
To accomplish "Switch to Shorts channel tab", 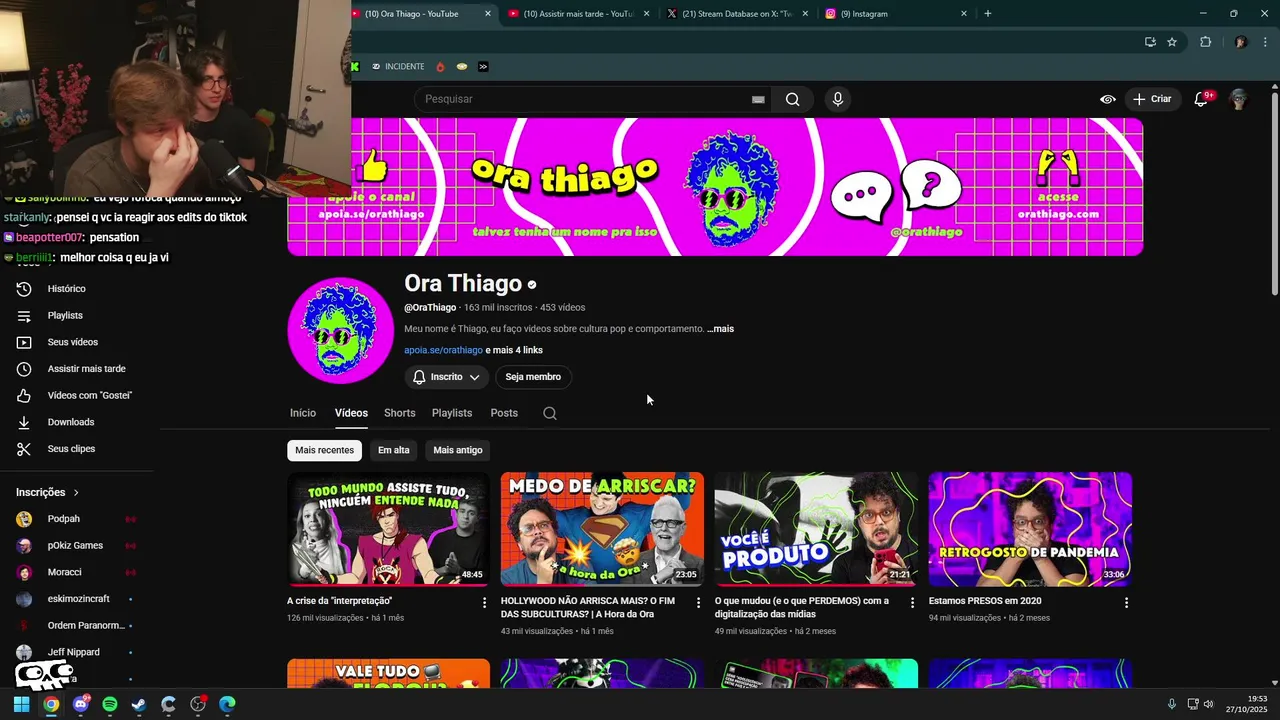I will coord(400,413).
